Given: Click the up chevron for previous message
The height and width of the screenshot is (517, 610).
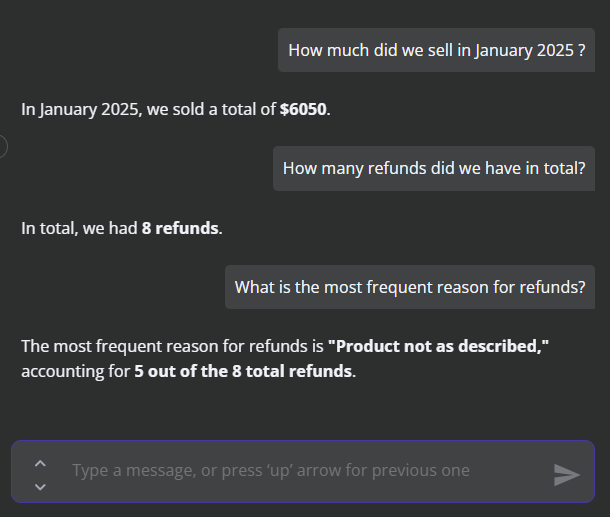Looking at the screenshot, I should (40, 463).
